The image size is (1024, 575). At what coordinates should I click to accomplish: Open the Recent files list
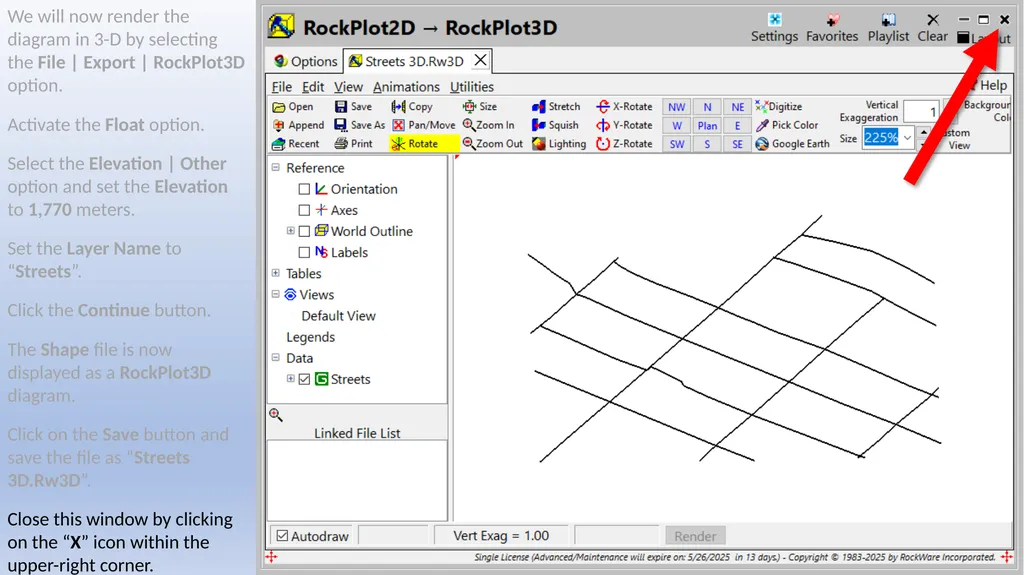point(296,144)
